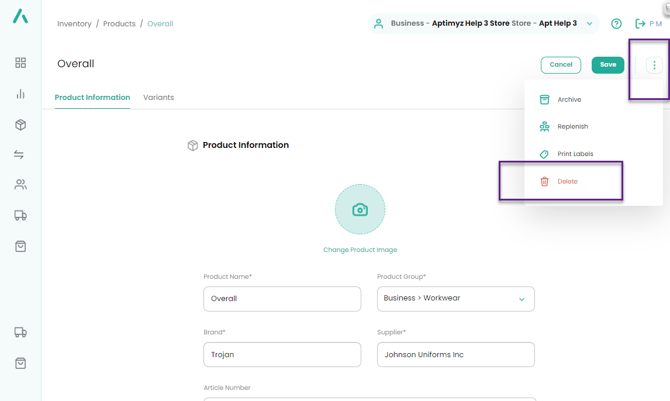Open the three-dot more options menu
670x401 pixels.
tap(654, 65)
